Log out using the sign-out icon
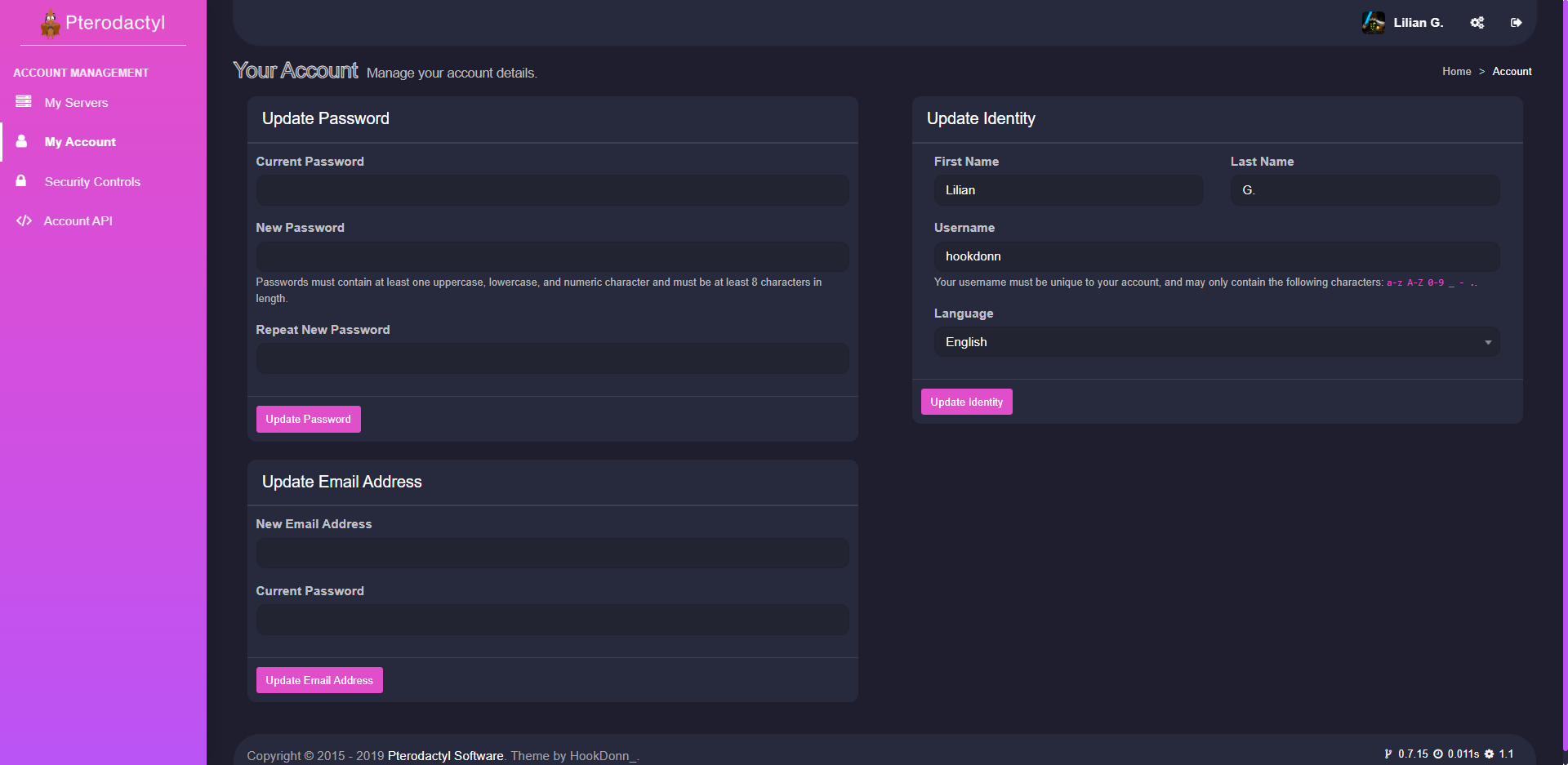Viewport: 1568px width, 765px height. tap(1516, 23)
